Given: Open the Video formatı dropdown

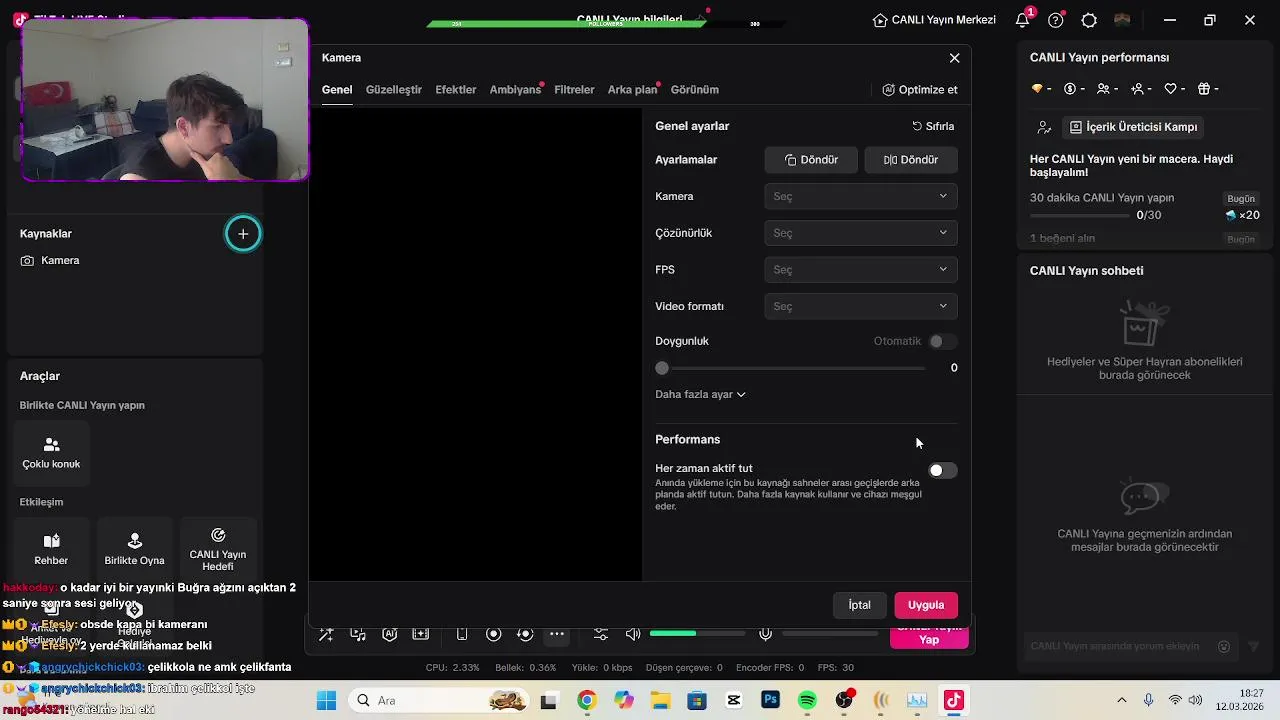Looking at the screenshot, I should [861, 306].
